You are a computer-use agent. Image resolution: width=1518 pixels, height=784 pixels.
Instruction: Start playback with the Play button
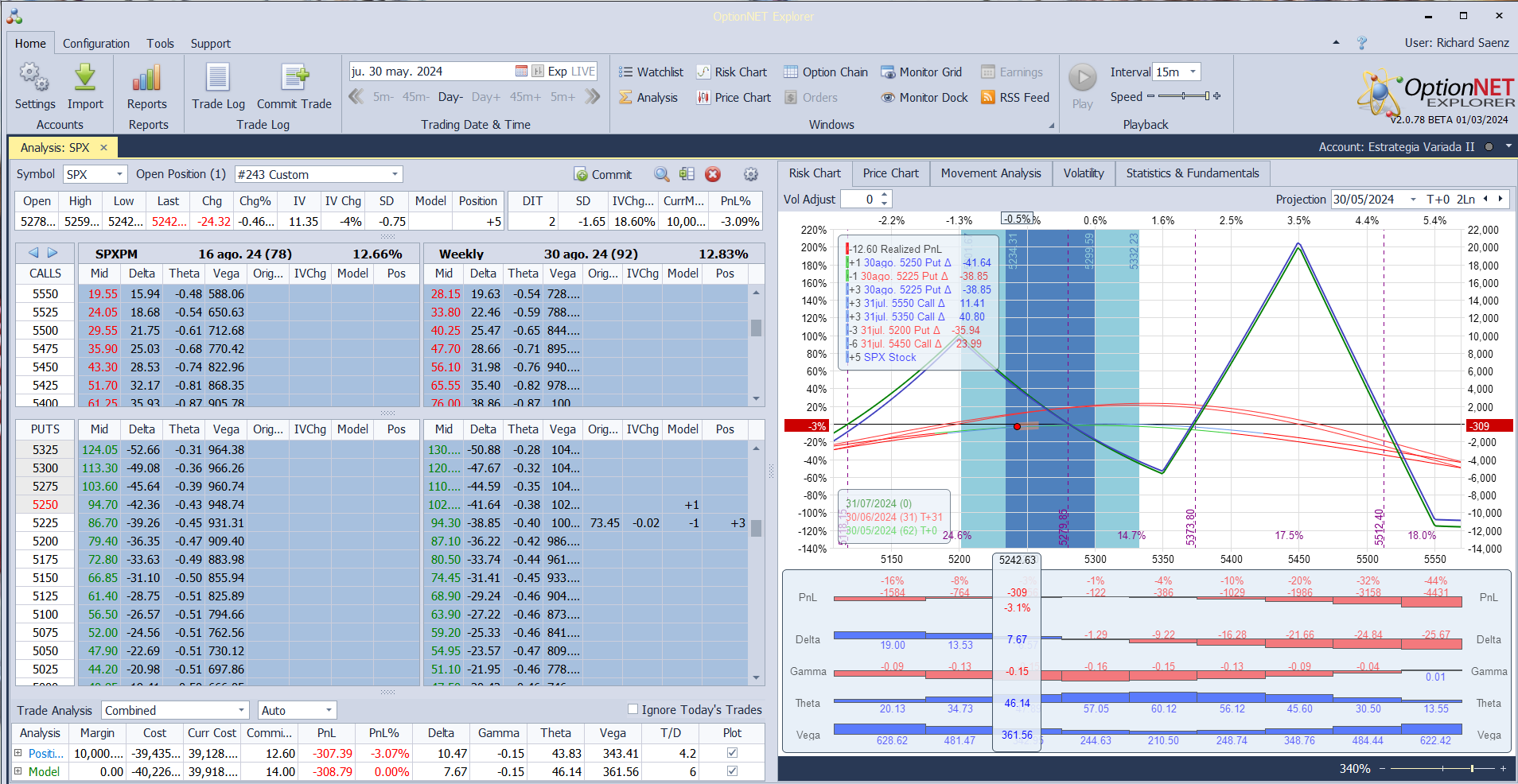[1082, 78]
